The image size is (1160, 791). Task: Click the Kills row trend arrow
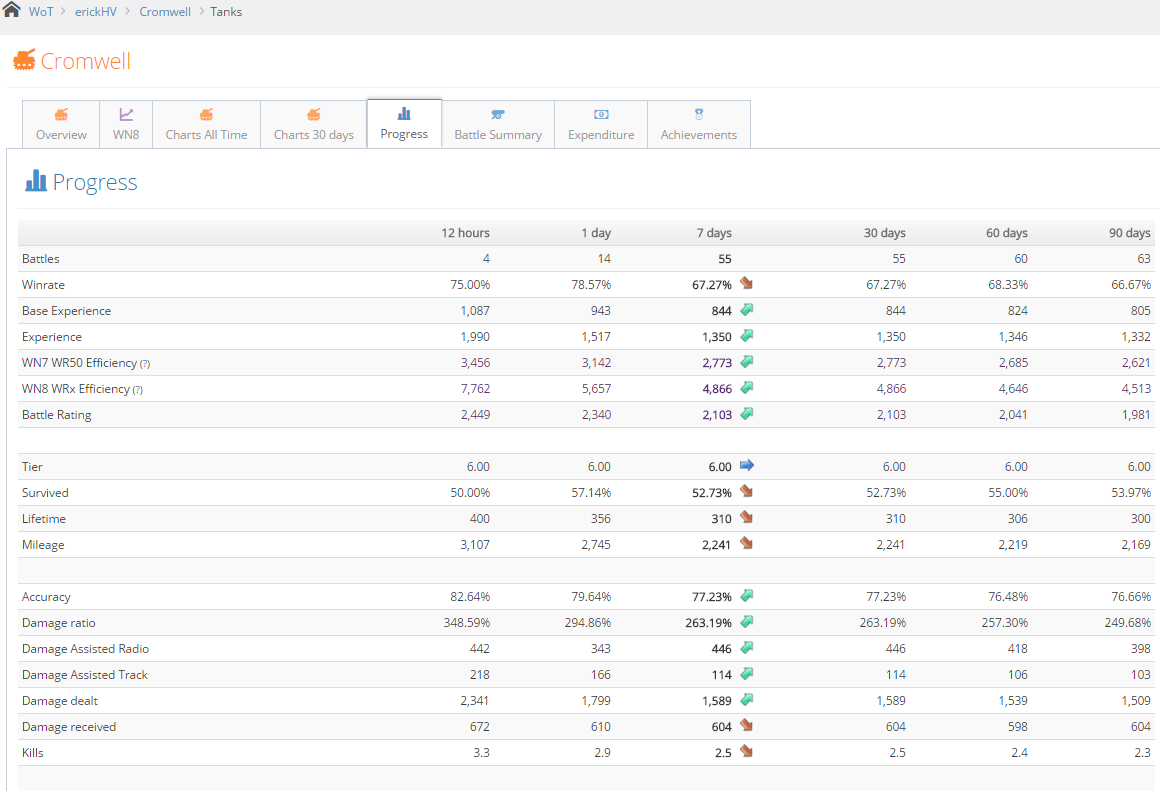746,752
